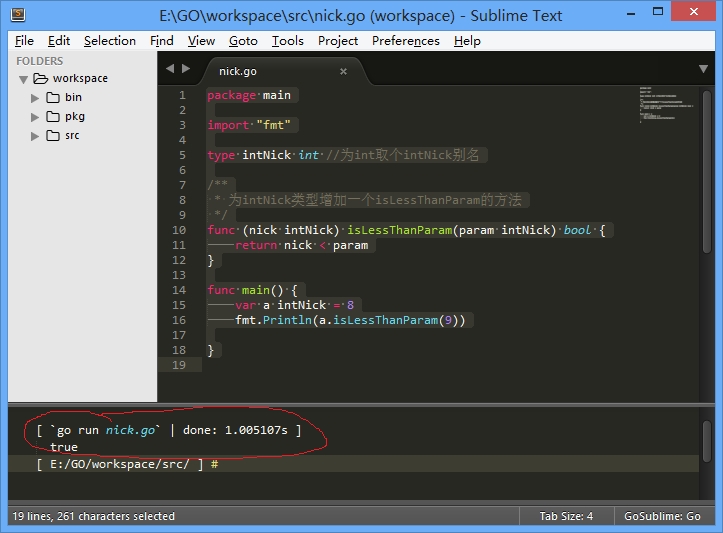Viewport: 723px width, 533px height.
Task: Close the nick.go tab
Action: (x=343, y=71)
